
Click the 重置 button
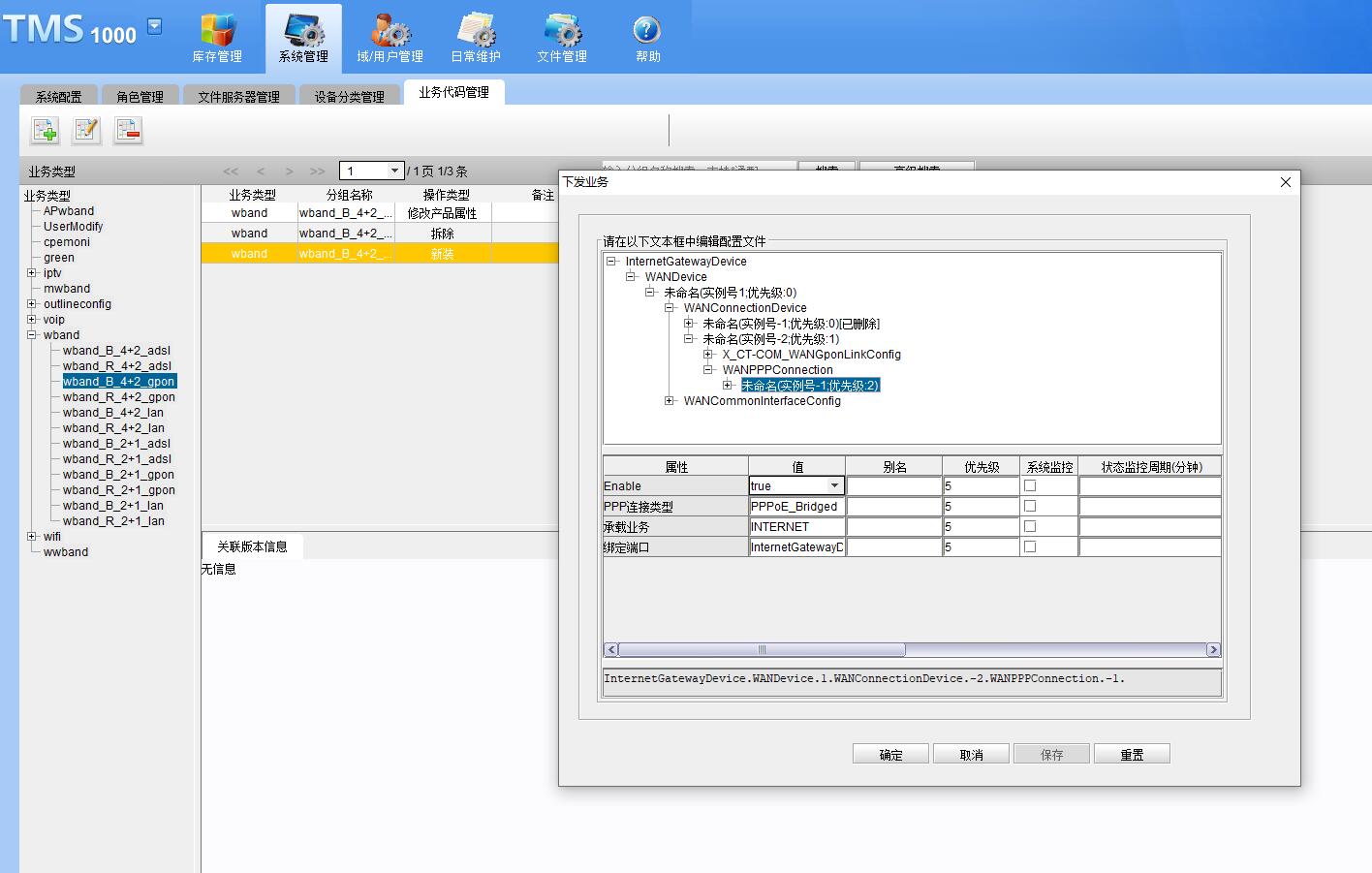click(1132, 754)
